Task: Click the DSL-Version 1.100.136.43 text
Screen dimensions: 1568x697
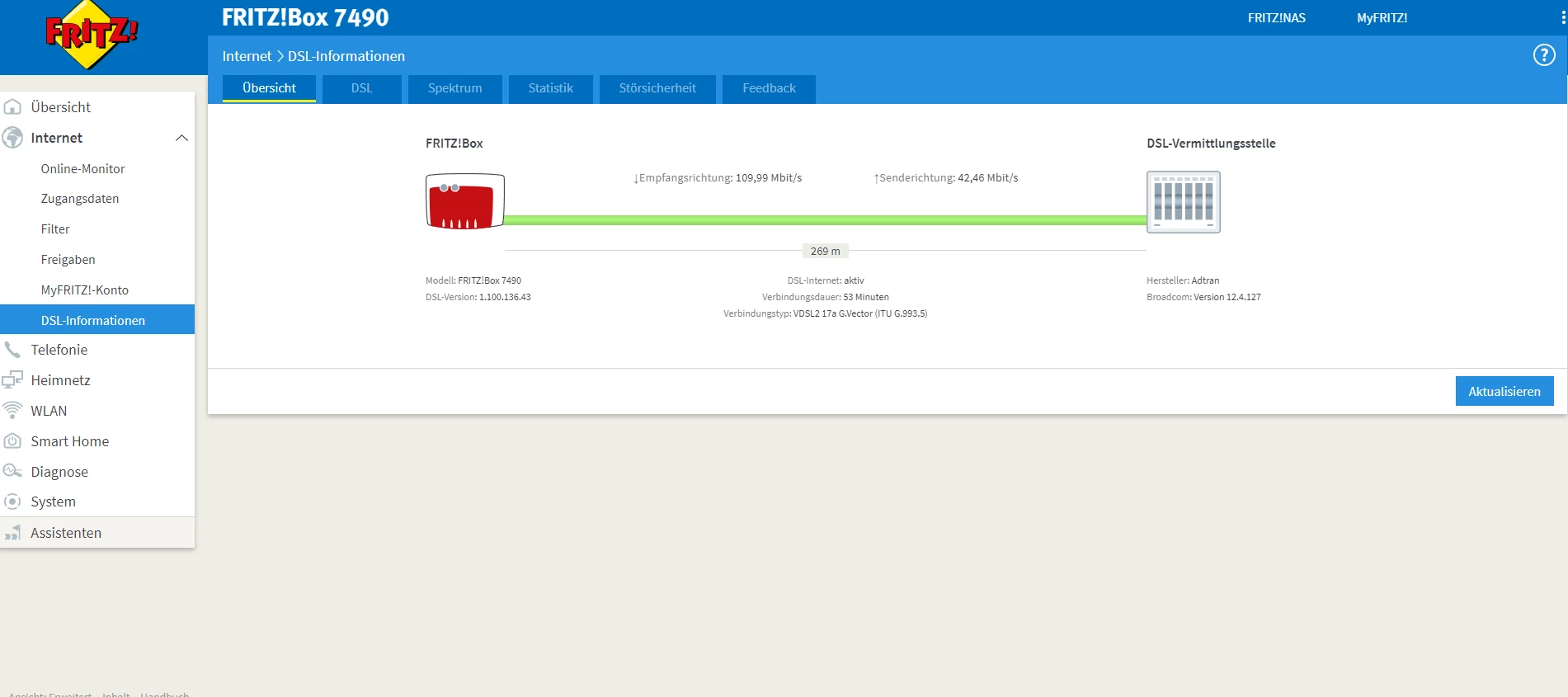Action: [478, 297]
